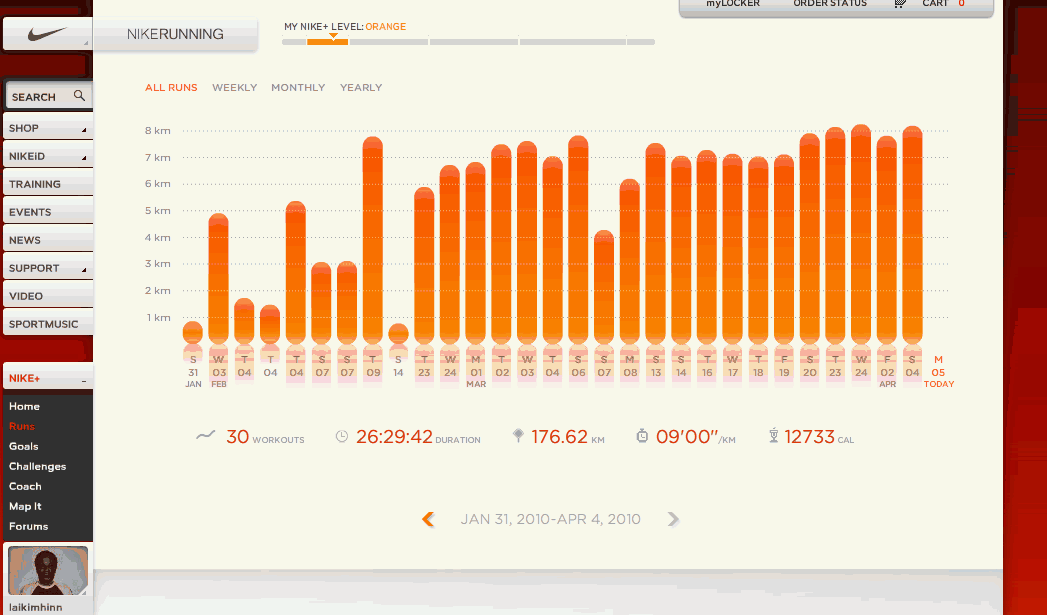Screen dimensions: 1047x615
Task: Open the EVENTS menu item
Action: click(x=48, y=212)
